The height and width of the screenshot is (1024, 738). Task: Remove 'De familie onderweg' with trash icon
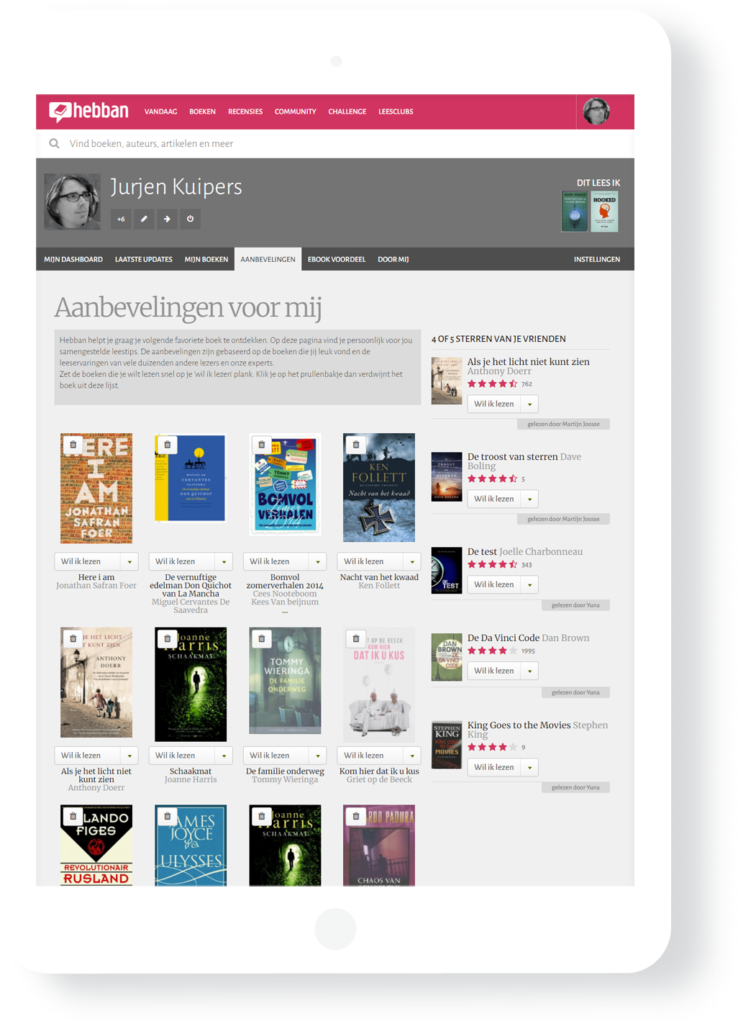tap(261, 638)
